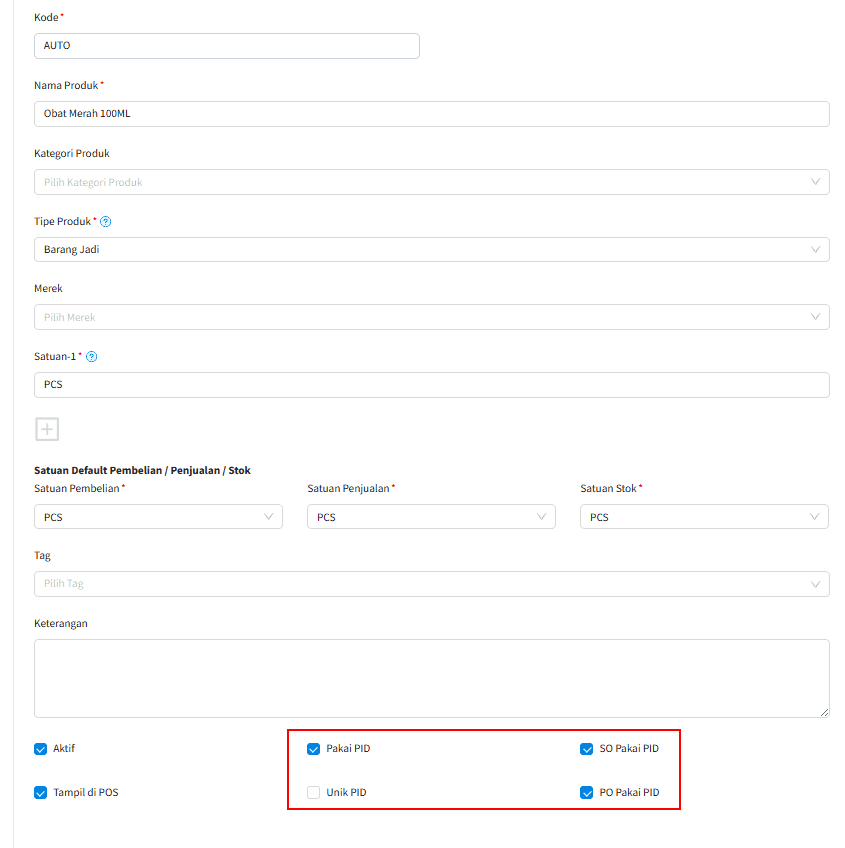Uncheck the Aktif checkbox

41,748
